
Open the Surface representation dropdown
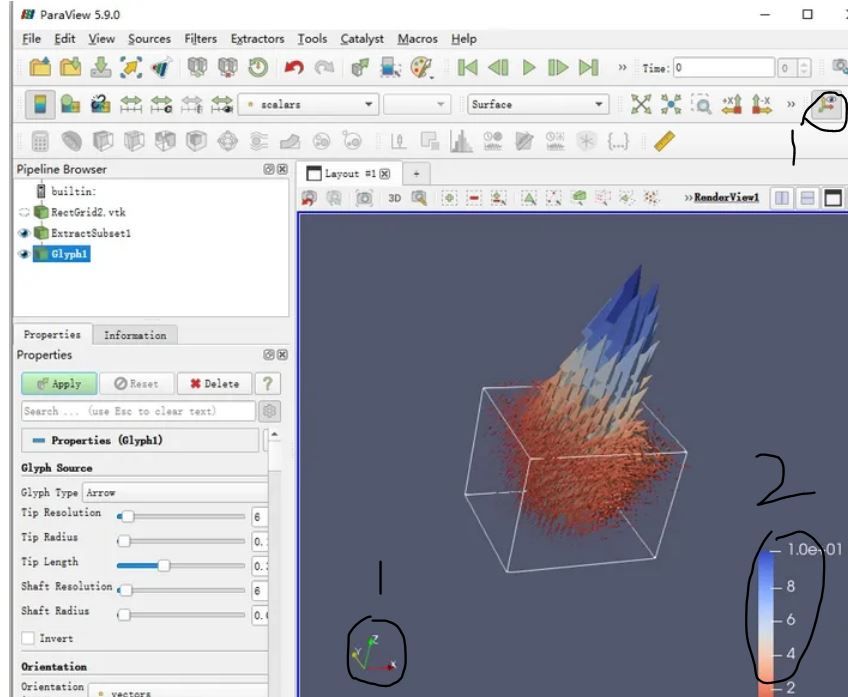click(538, 104)
